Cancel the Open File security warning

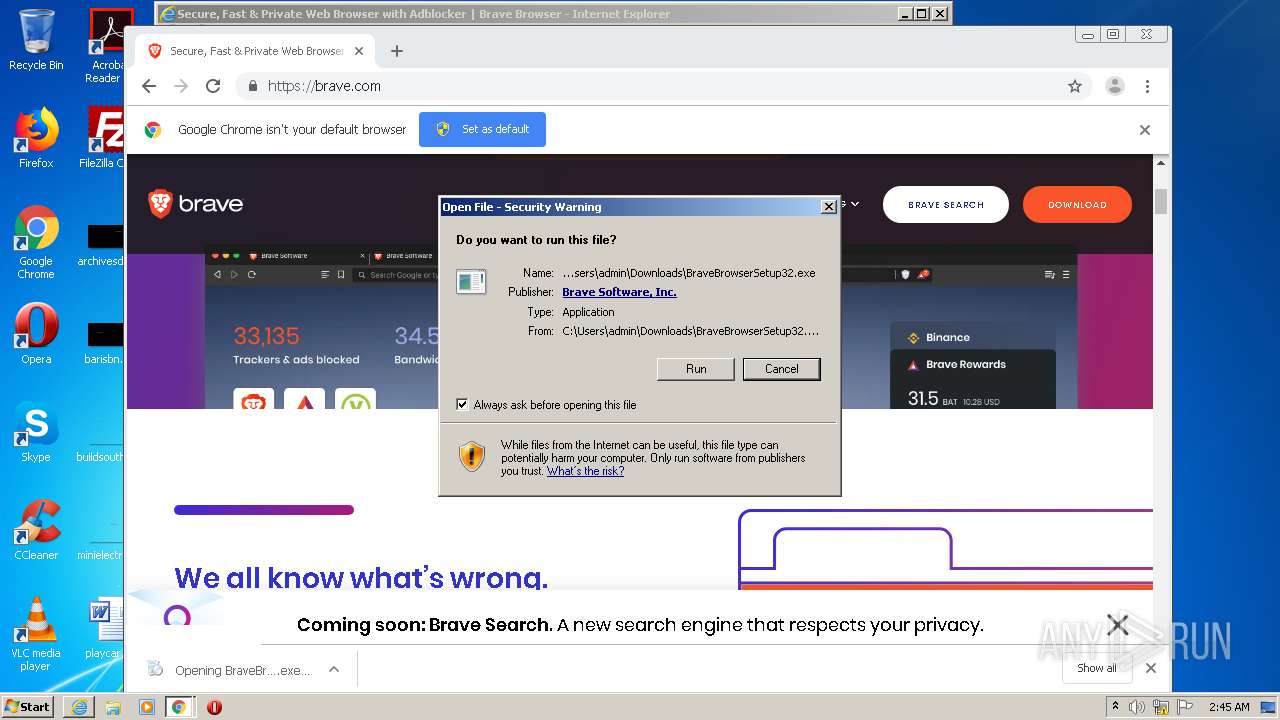tap(781, 369)
